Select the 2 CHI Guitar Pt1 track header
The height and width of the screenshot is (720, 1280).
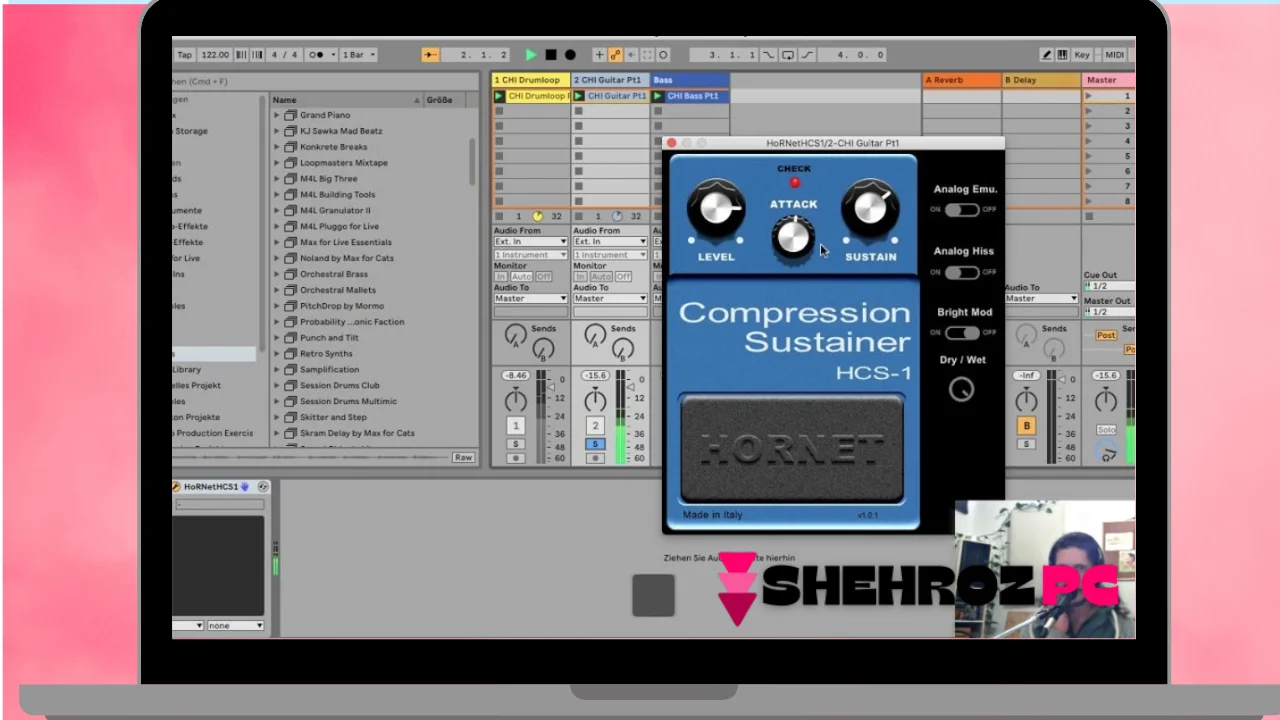tap(610, 80)
